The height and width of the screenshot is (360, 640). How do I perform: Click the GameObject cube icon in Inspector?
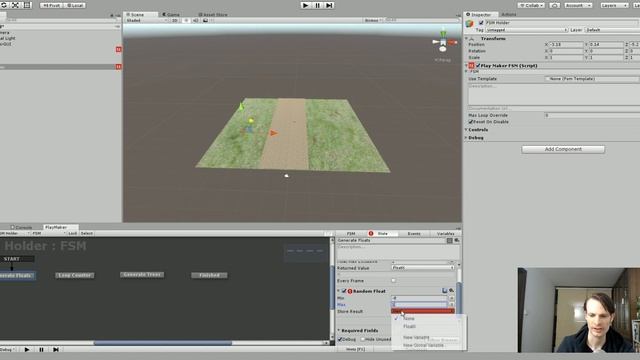click(x=470, y=24)
